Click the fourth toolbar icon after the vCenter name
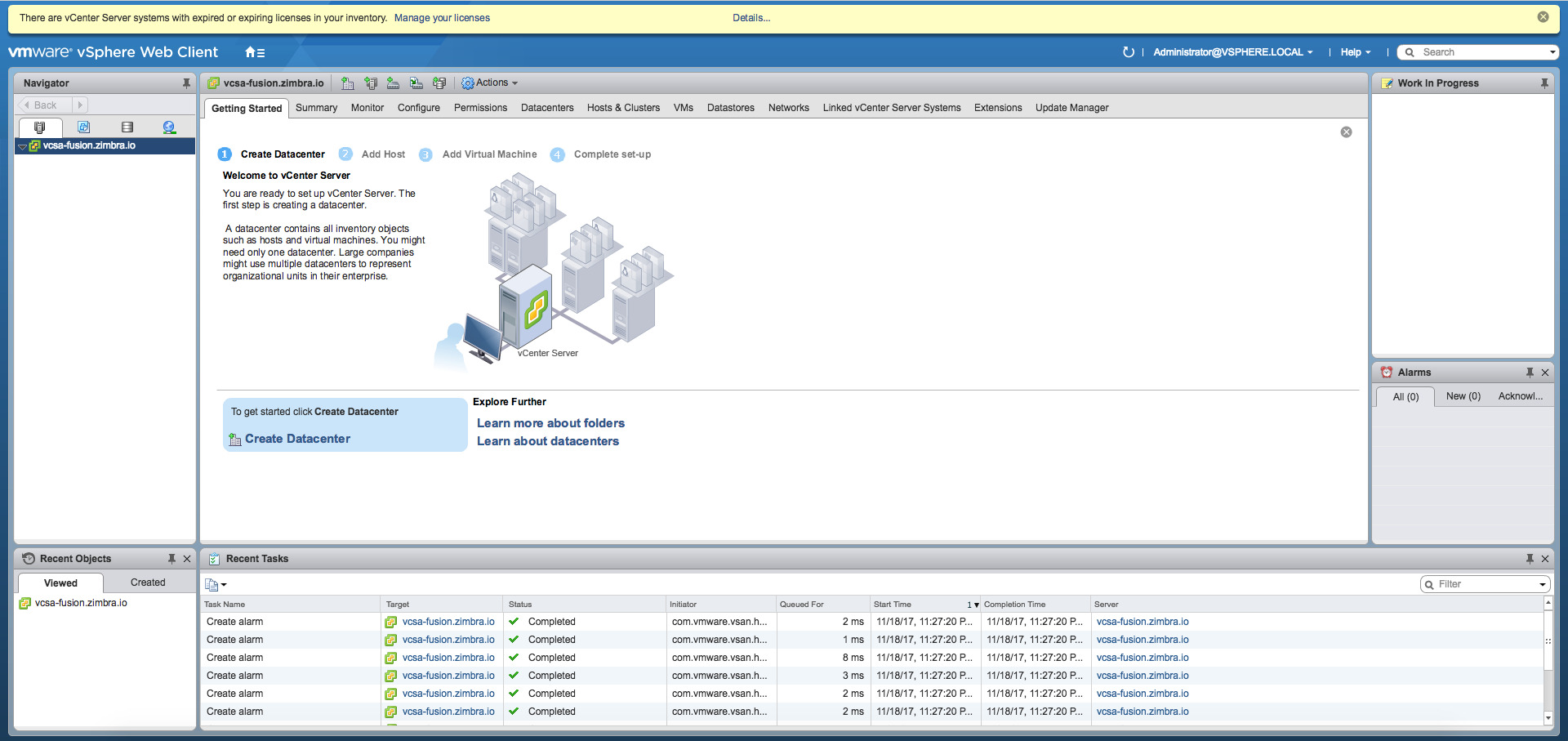The width and height of the screenshot is (1568, 741). click(416, 83)
